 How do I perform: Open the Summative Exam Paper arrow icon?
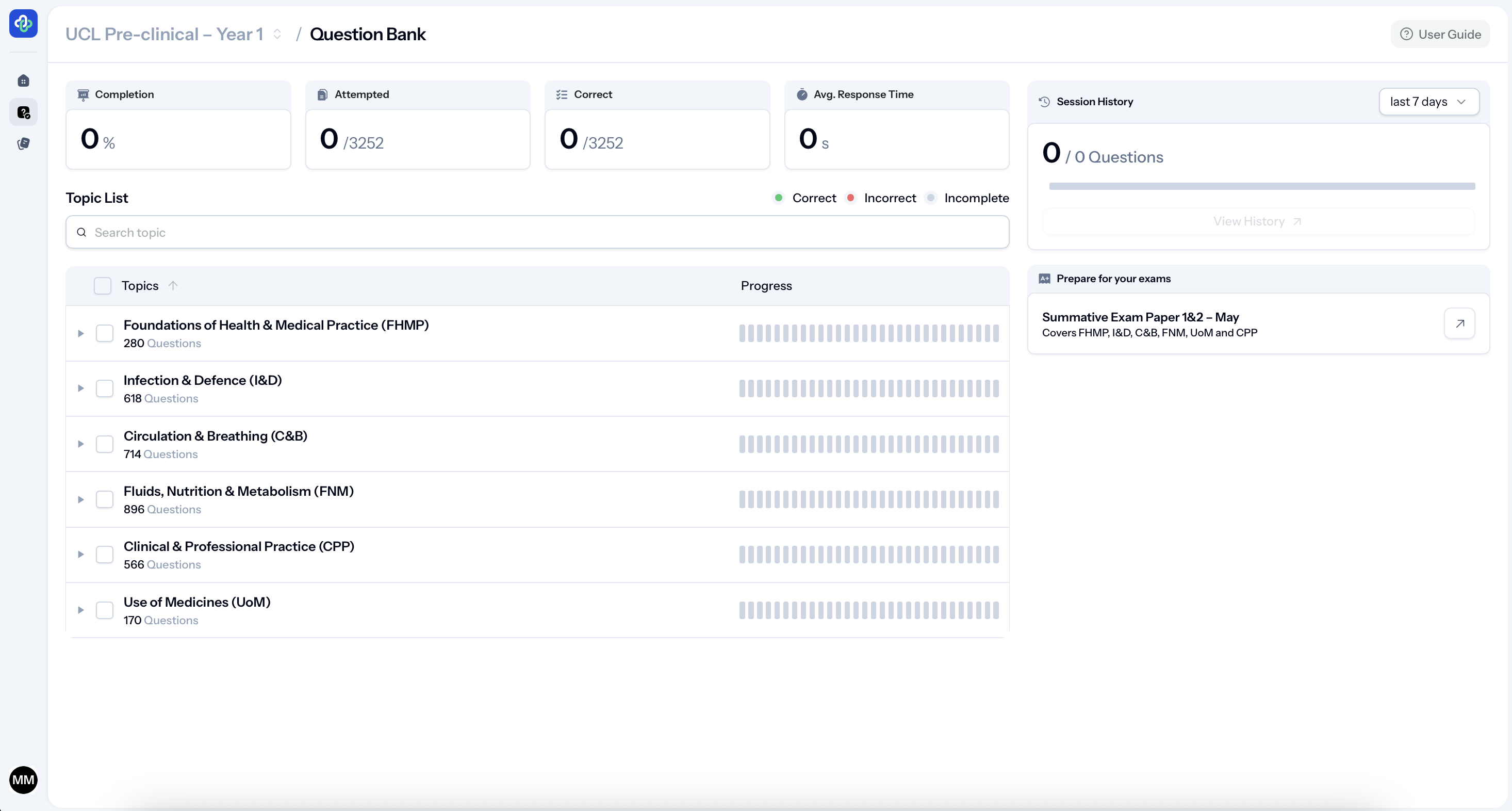tap(1459, 323)
